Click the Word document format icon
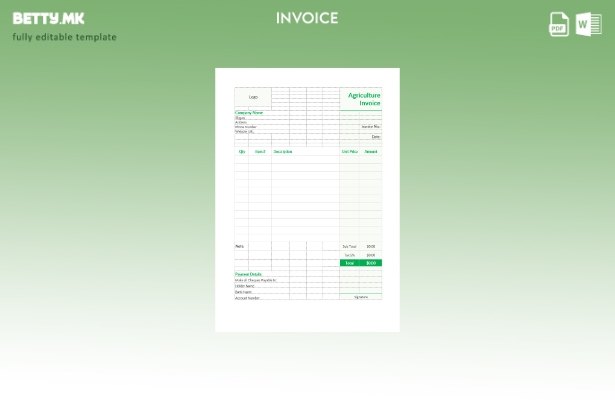This screenshot has width=615, height=400. tap(588, 24)
